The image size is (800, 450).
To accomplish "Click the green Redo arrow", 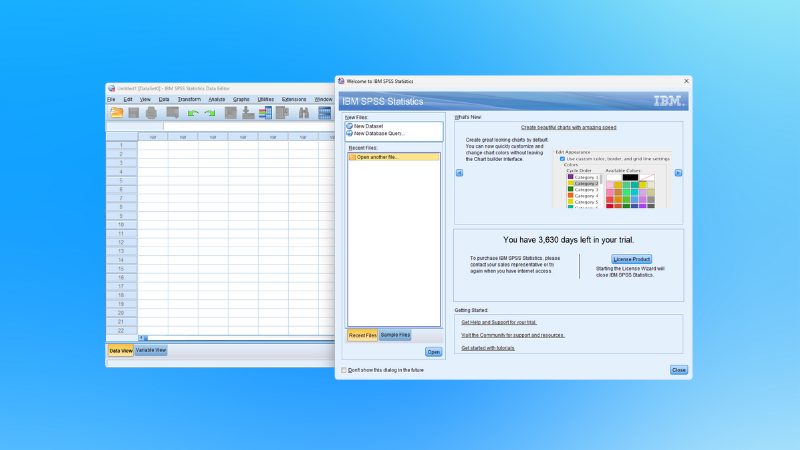I will click(210, 113).
